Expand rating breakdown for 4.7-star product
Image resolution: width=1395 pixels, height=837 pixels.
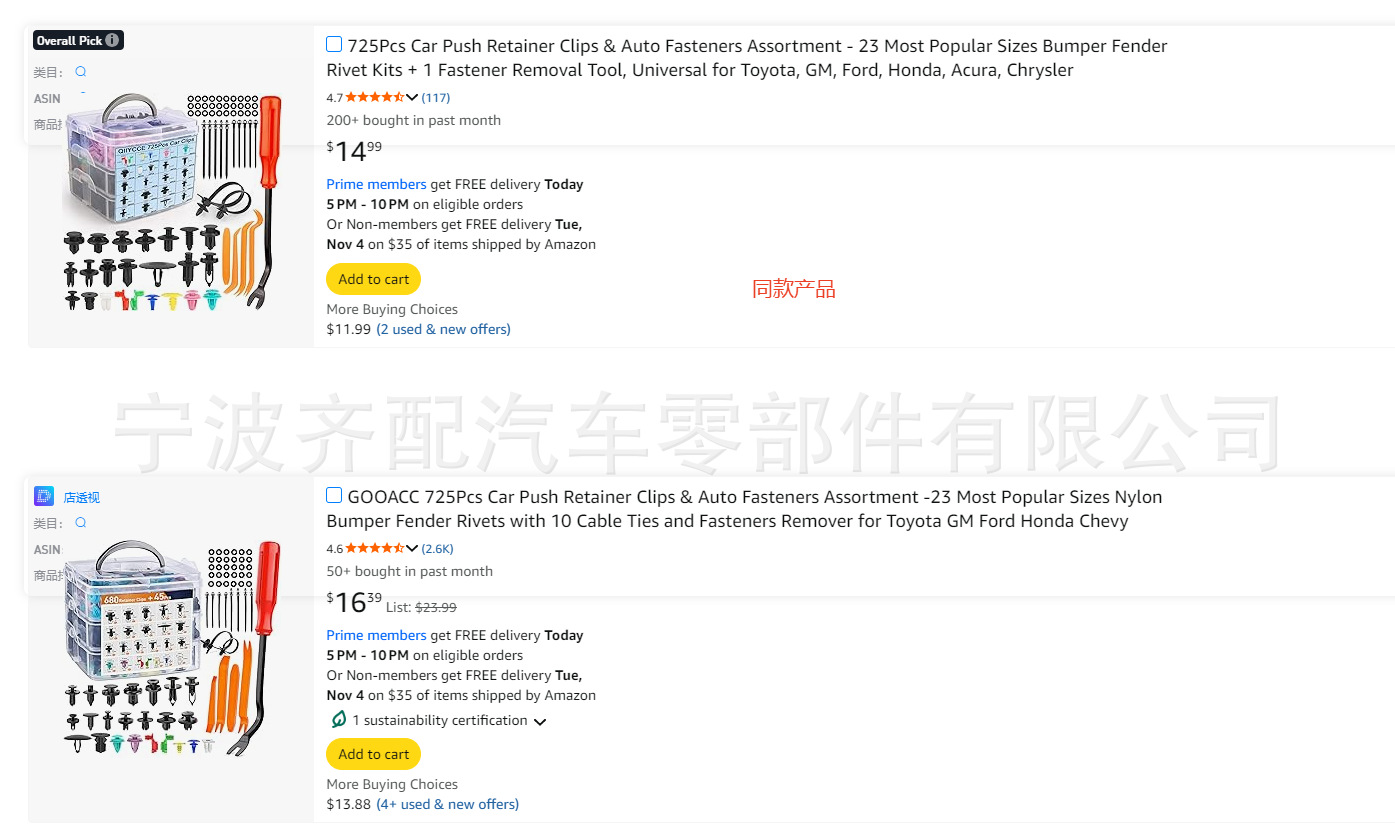(412, 98)
